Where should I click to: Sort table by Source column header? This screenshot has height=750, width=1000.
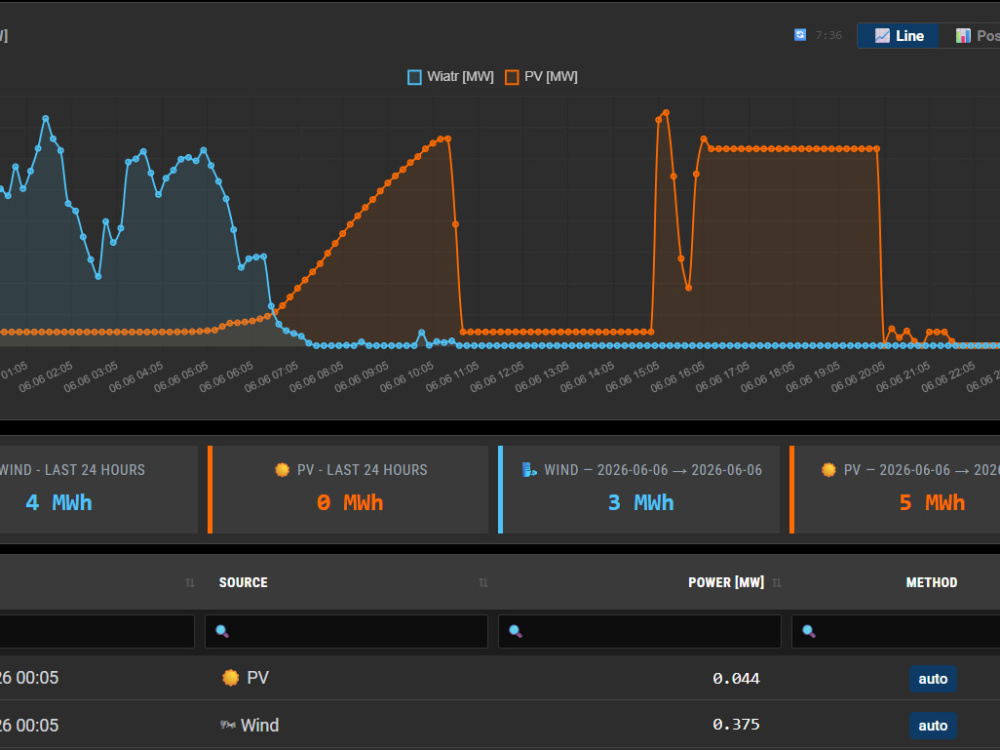pos(243,582)
